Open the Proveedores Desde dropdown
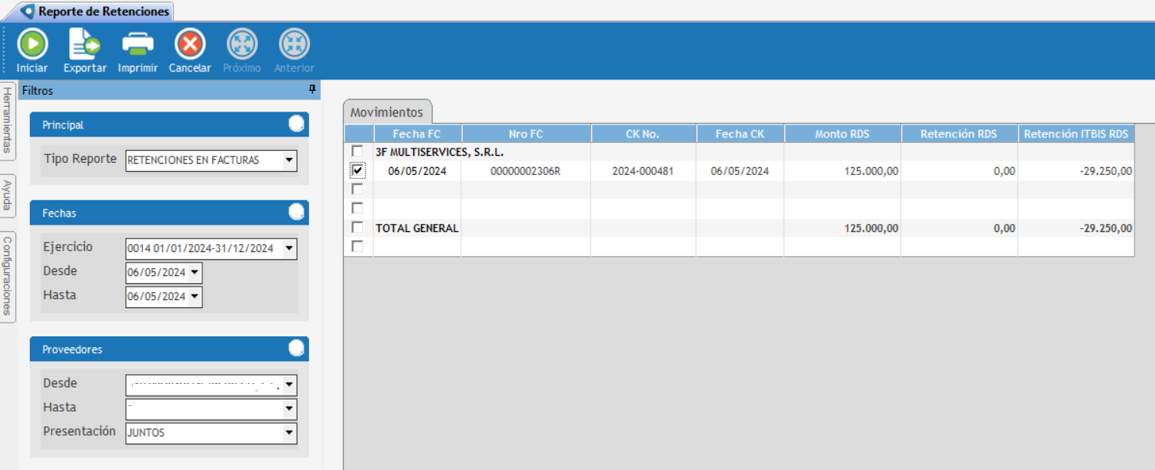 click(x=289, y=385)
